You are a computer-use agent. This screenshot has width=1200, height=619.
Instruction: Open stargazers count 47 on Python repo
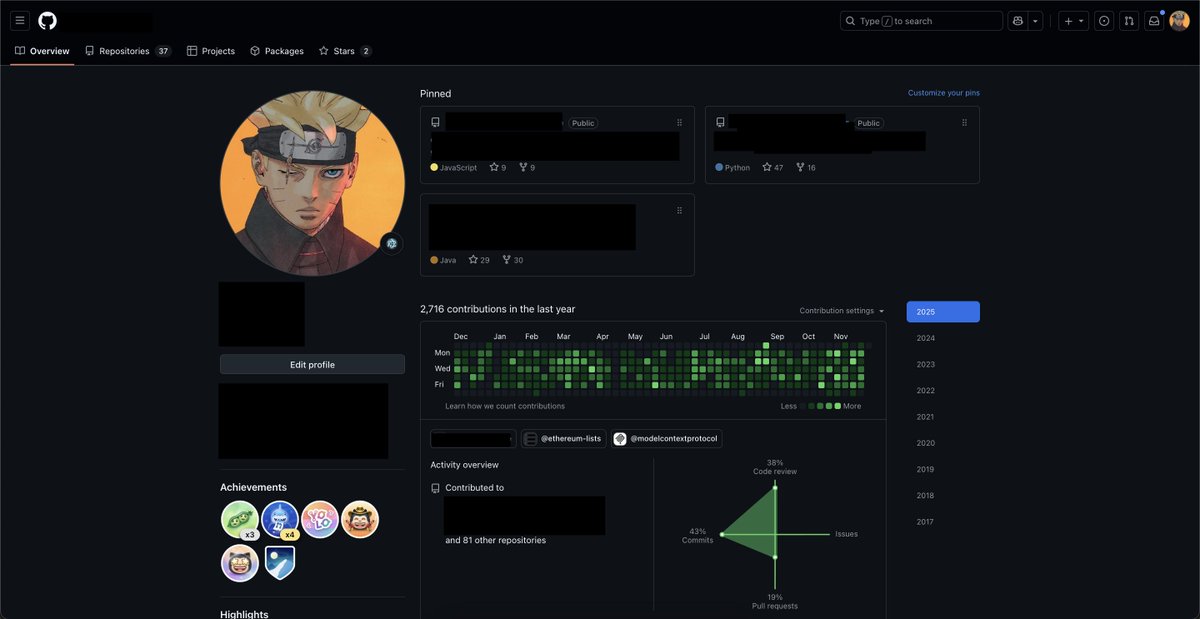point(772,167)
